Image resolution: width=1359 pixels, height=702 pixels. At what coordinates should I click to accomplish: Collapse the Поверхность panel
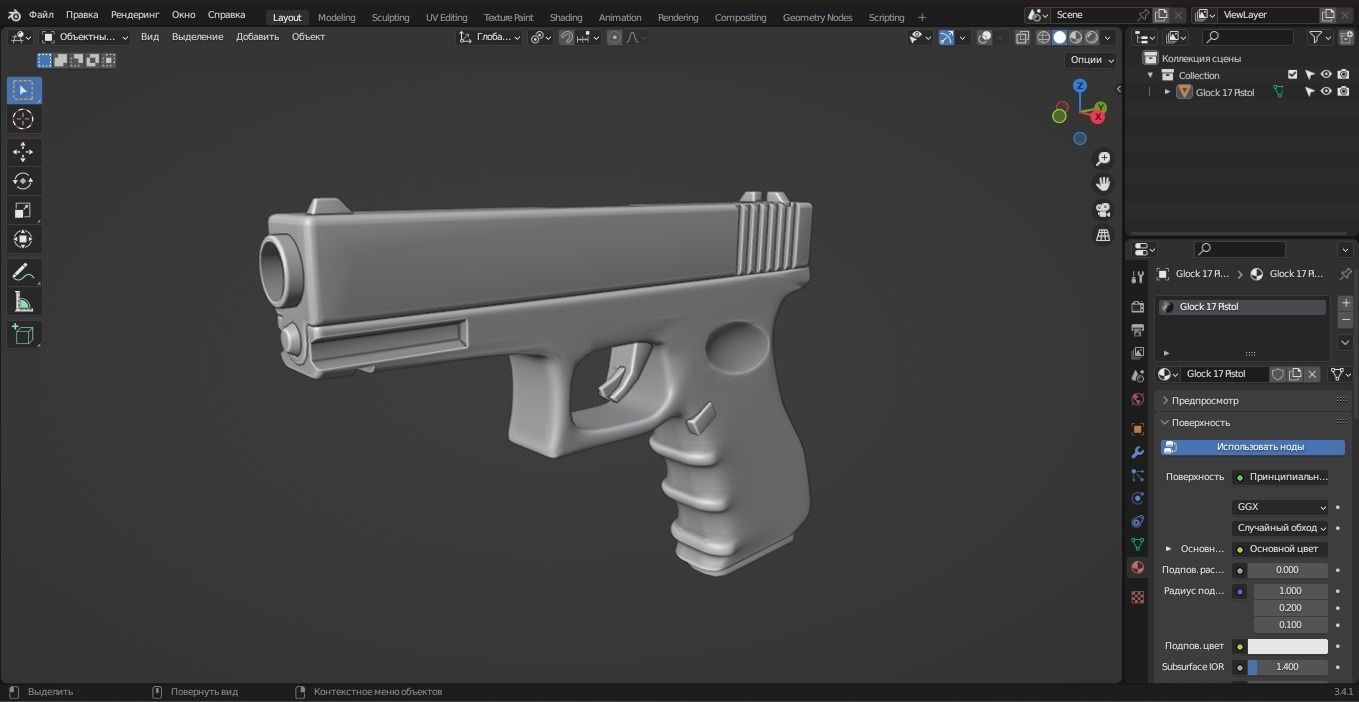pyautogui.click(x=1254, y=422)
